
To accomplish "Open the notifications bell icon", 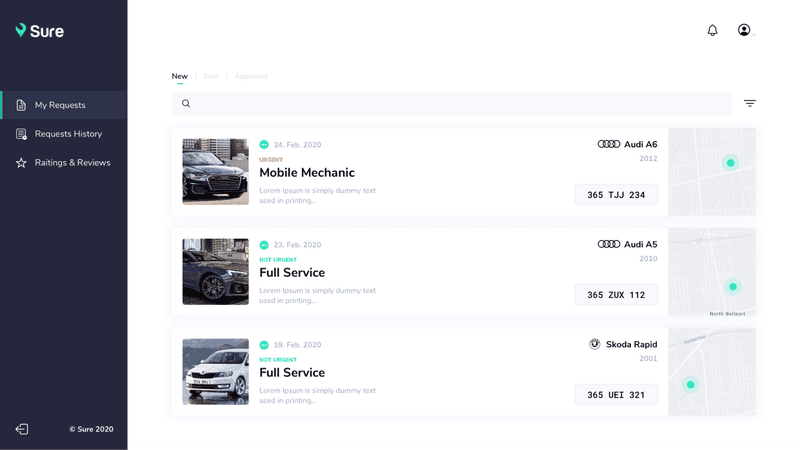I will pos(712,30).
